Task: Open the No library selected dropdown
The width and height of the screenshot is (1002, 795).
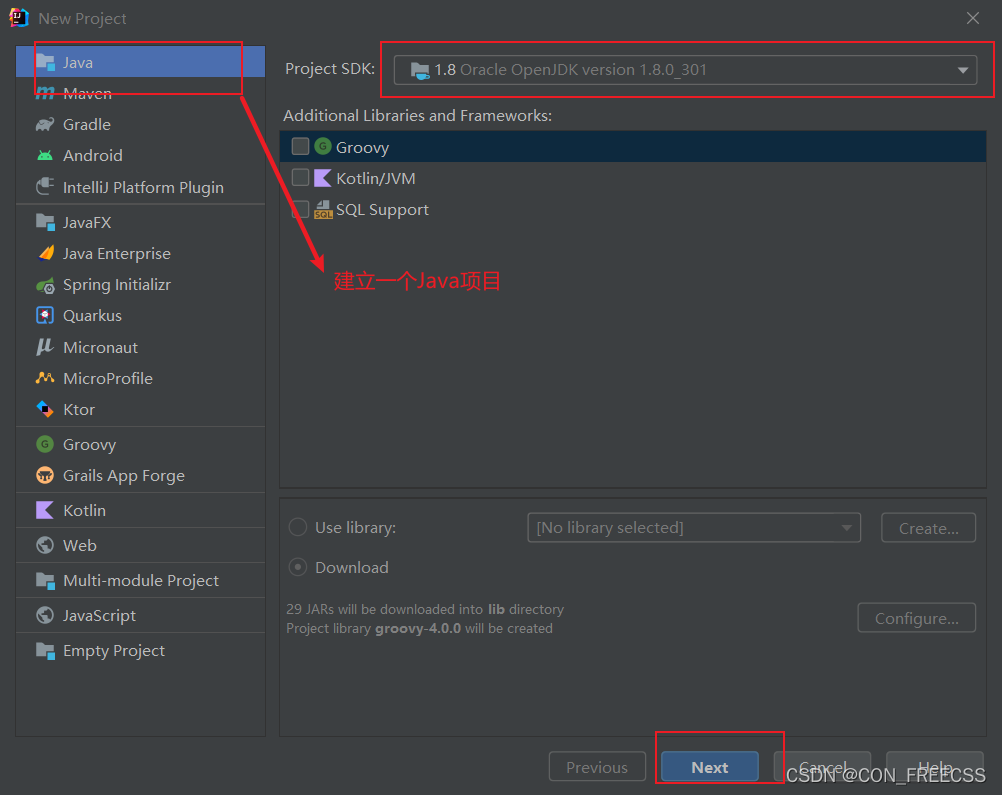Action: coord(694,527)
